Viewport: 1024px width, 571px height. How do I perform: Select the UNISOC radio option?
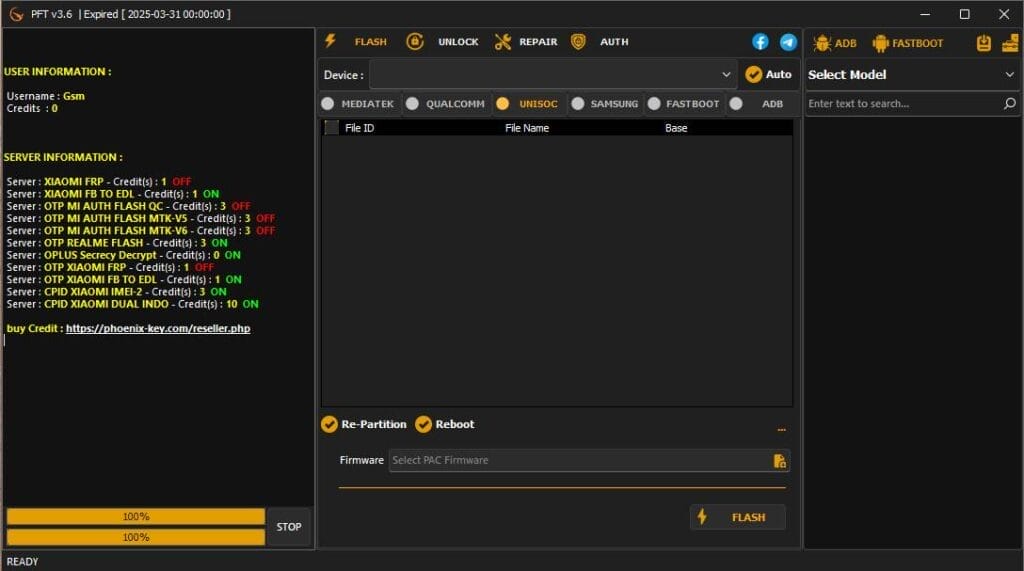pyautogui.click(x=527, y=103)
